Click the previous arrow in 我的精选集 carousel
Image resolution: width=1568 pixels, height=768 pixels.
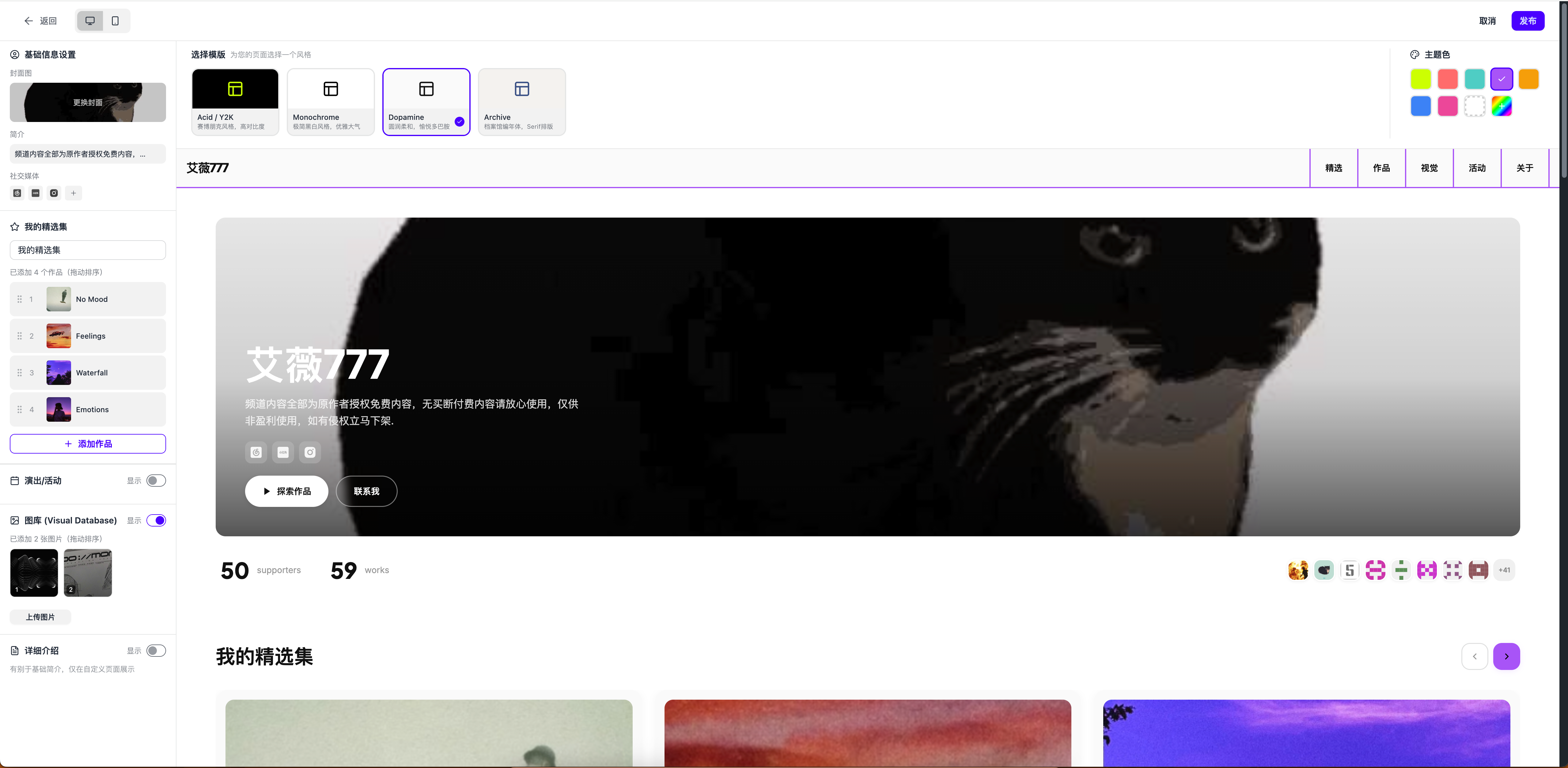click(1475, 656)
